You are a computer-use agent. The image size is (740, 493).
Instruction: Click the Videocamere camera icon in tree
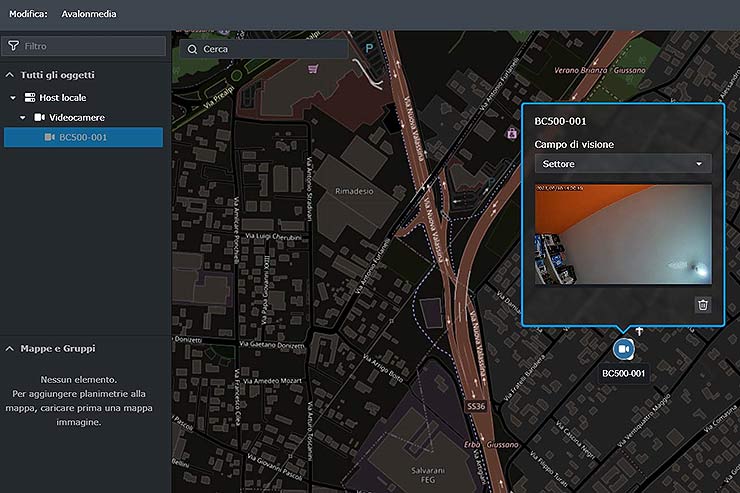pos(39,117)
